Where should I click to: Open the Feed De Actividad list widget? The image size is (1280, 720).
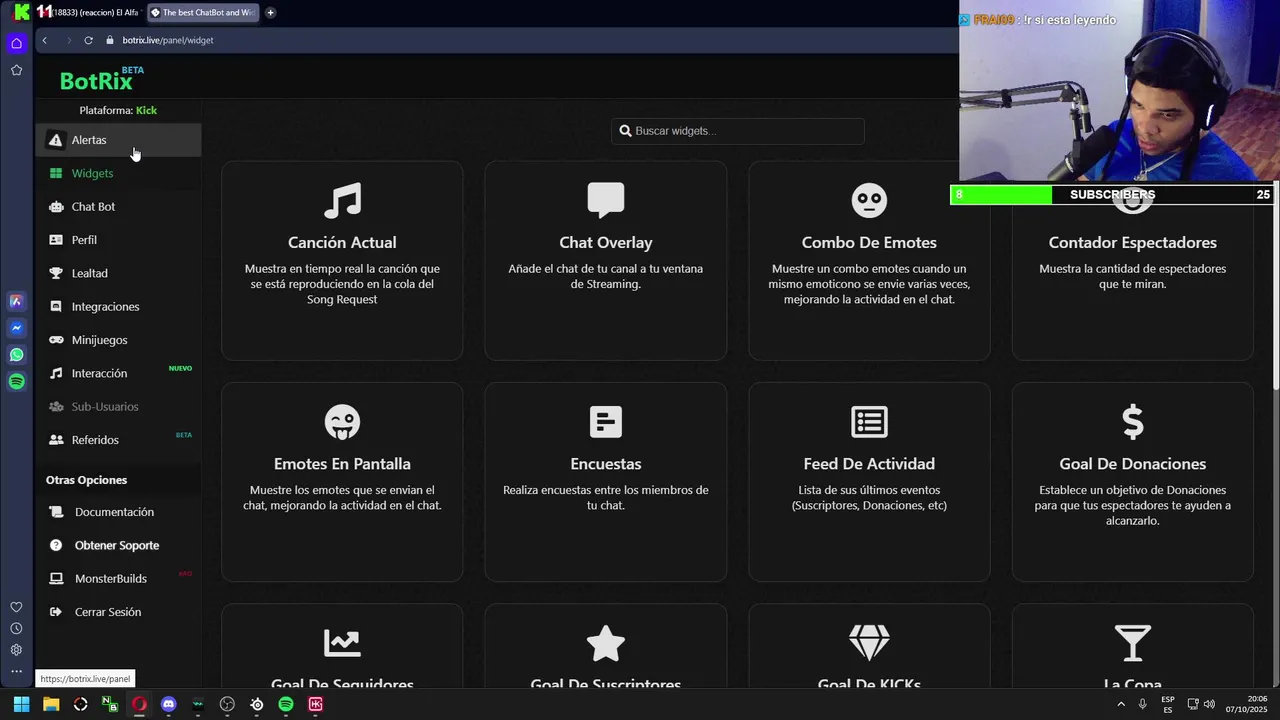click(869, 482)
